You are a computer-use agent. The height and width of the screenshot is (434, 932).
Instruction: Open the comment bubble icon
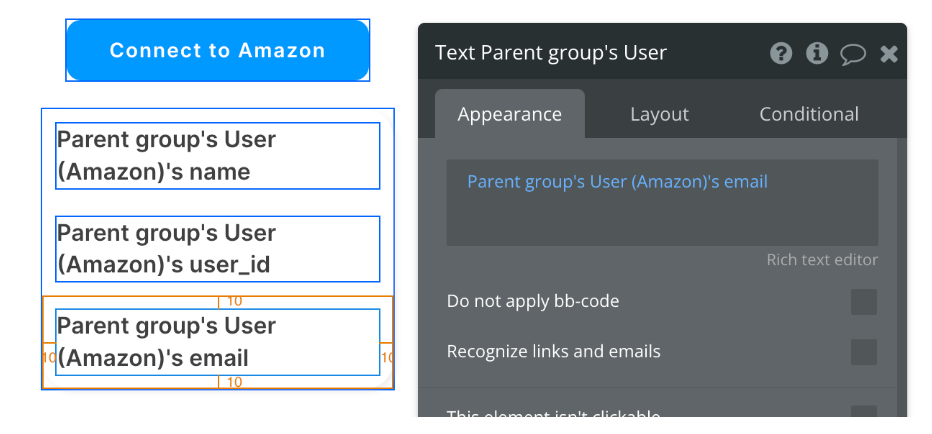[852, 54]
